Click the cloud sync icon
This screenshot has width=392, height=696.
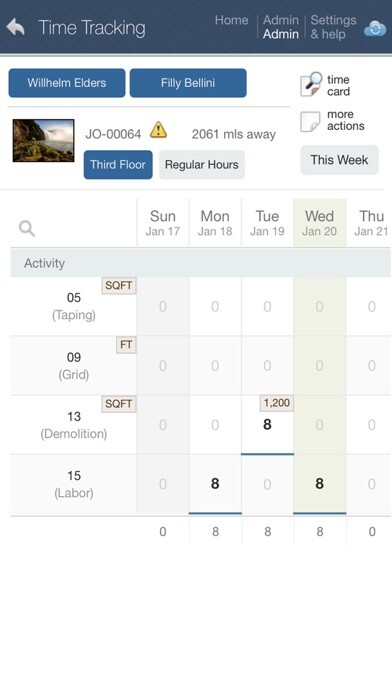coord(375,29)
